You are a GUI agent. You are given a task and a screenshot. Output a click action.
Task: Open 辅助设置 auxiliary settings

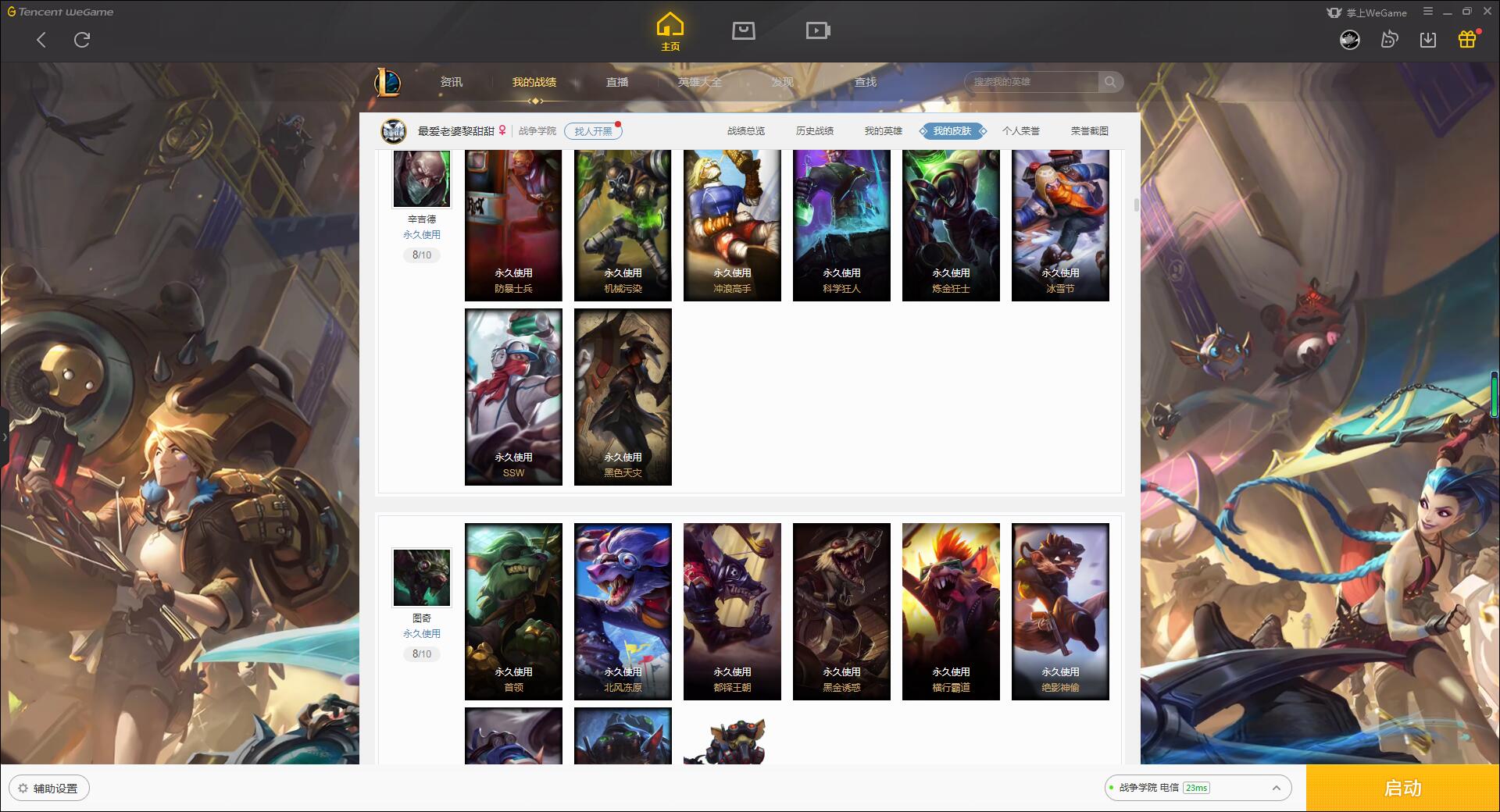point(48,789)
